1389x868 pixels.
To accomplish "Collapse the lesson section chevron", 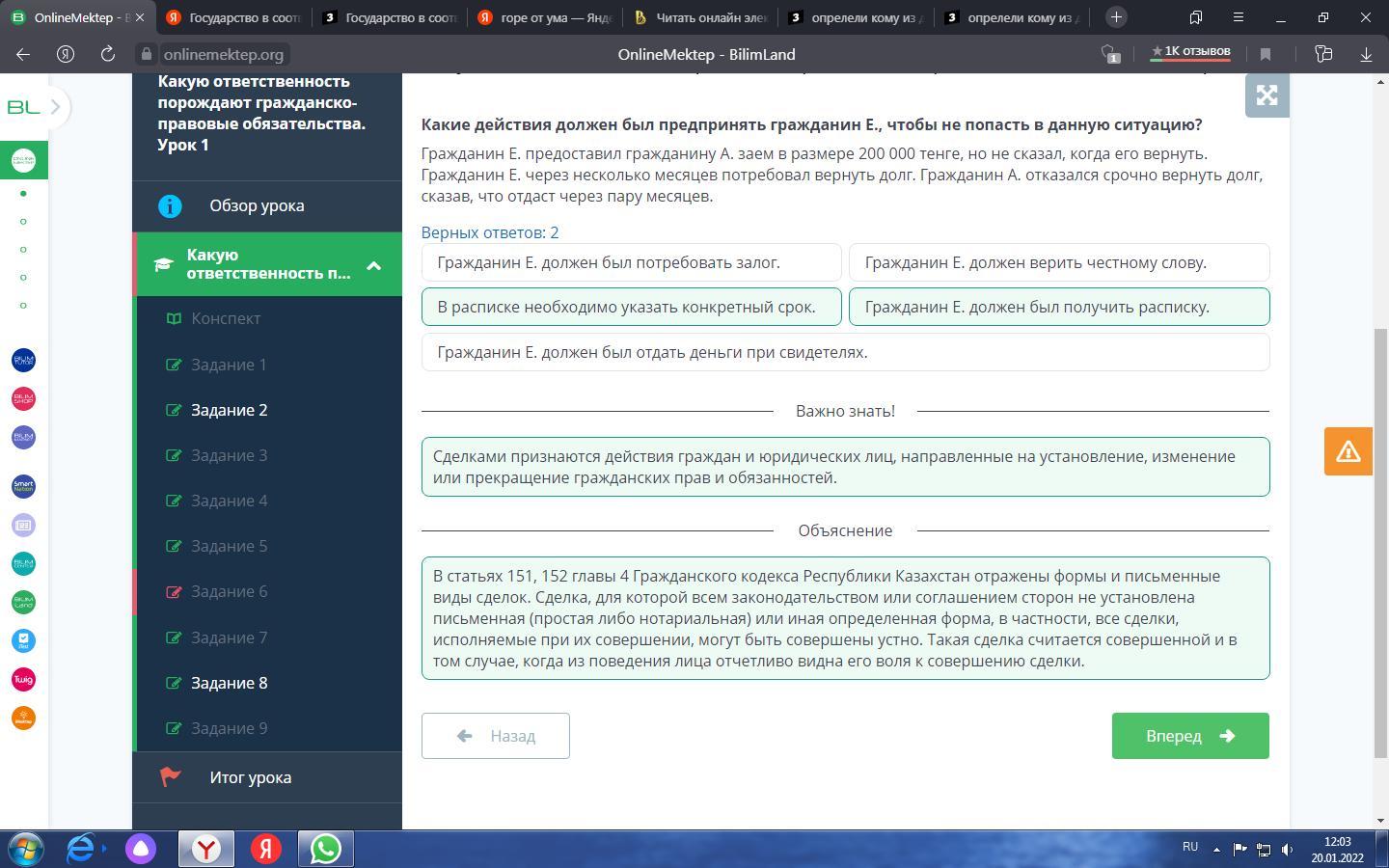I will 373,265.
